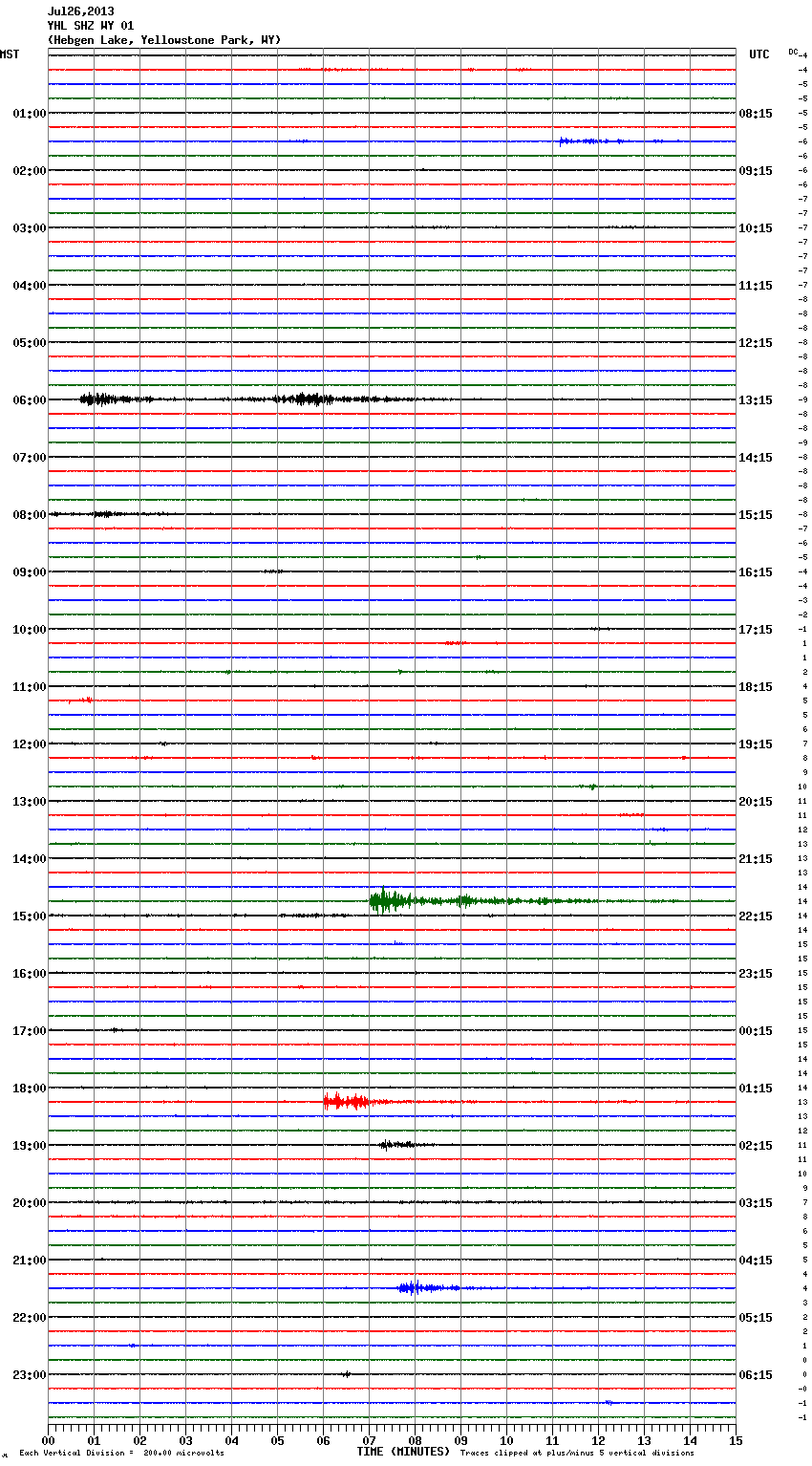Click the blue event below the 01:00 trace
Image resolution: width=812 pixels, height=1466 pixels.
(x=590, y=141)
